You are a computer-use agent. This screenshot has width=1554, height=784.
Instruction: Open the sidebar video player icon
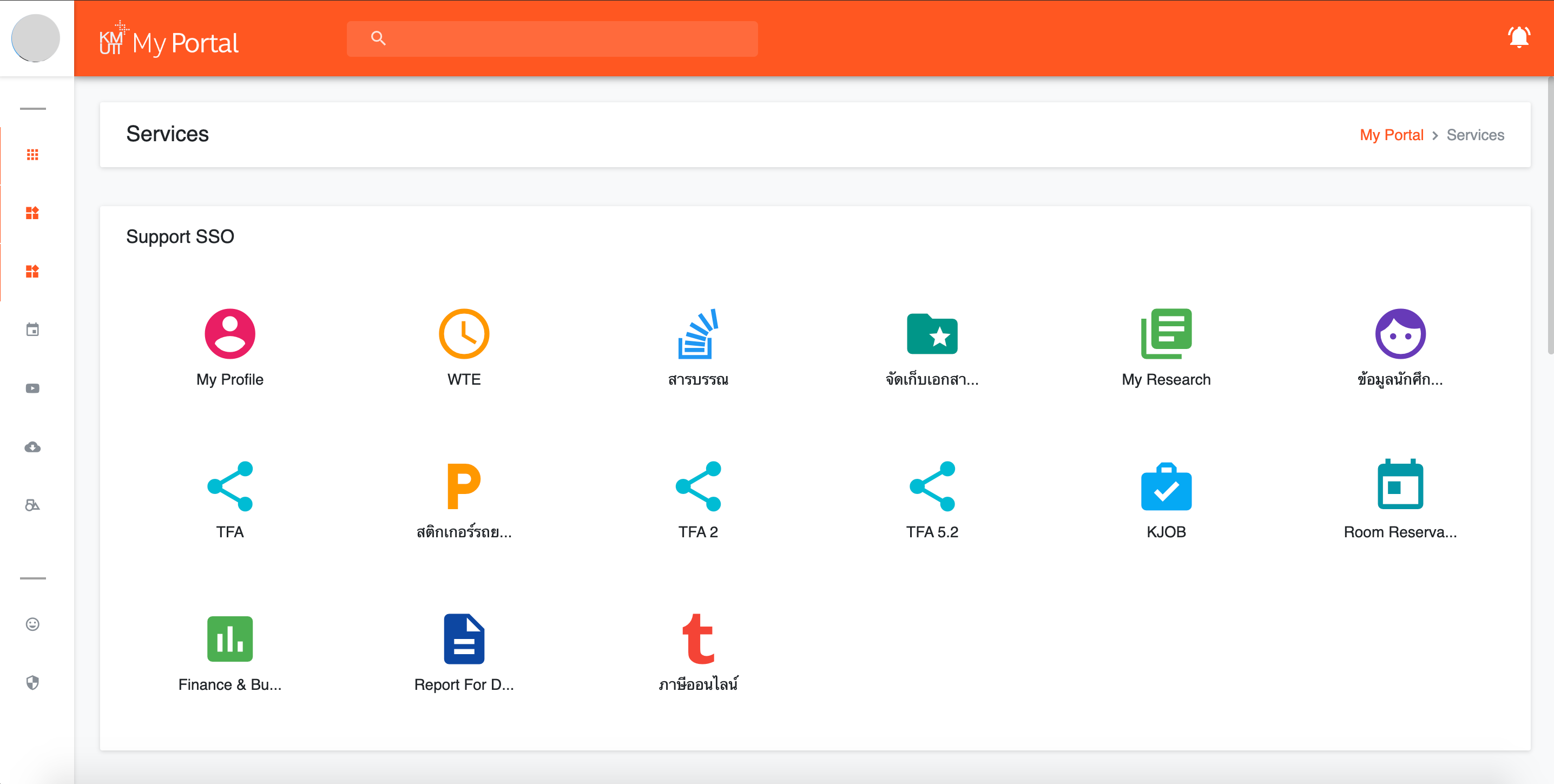[32, 388]
